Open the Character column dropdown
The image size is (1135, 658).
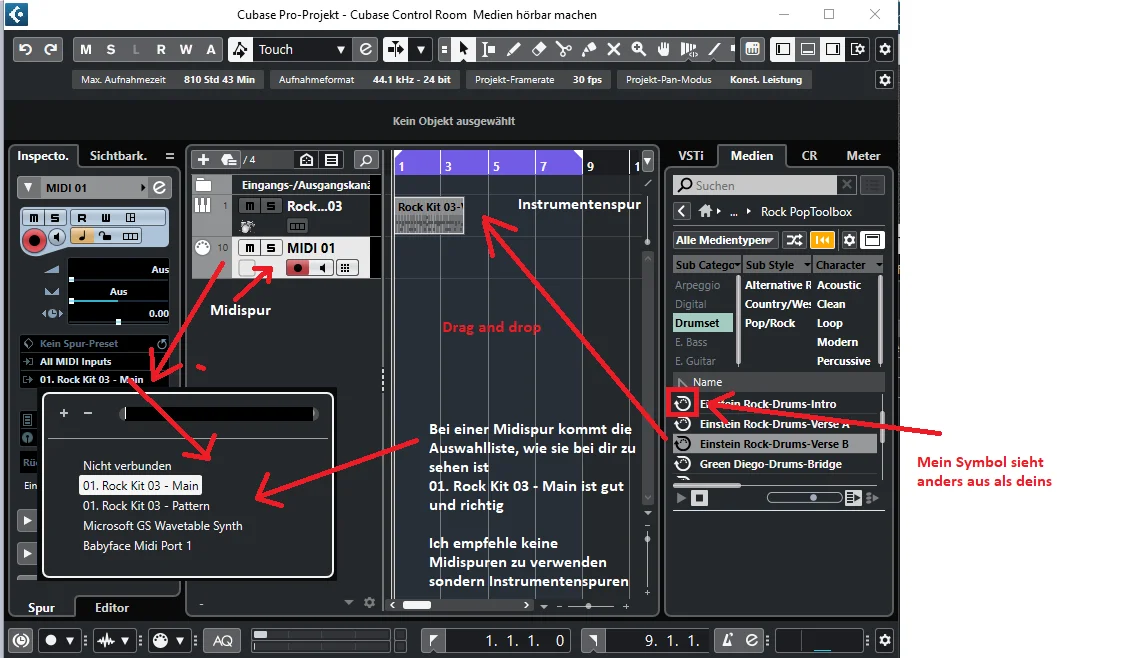tap(848, 265)
